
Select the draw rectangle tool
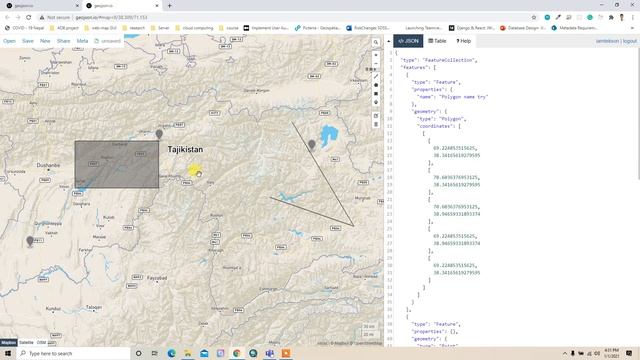(x=376, y=93)
